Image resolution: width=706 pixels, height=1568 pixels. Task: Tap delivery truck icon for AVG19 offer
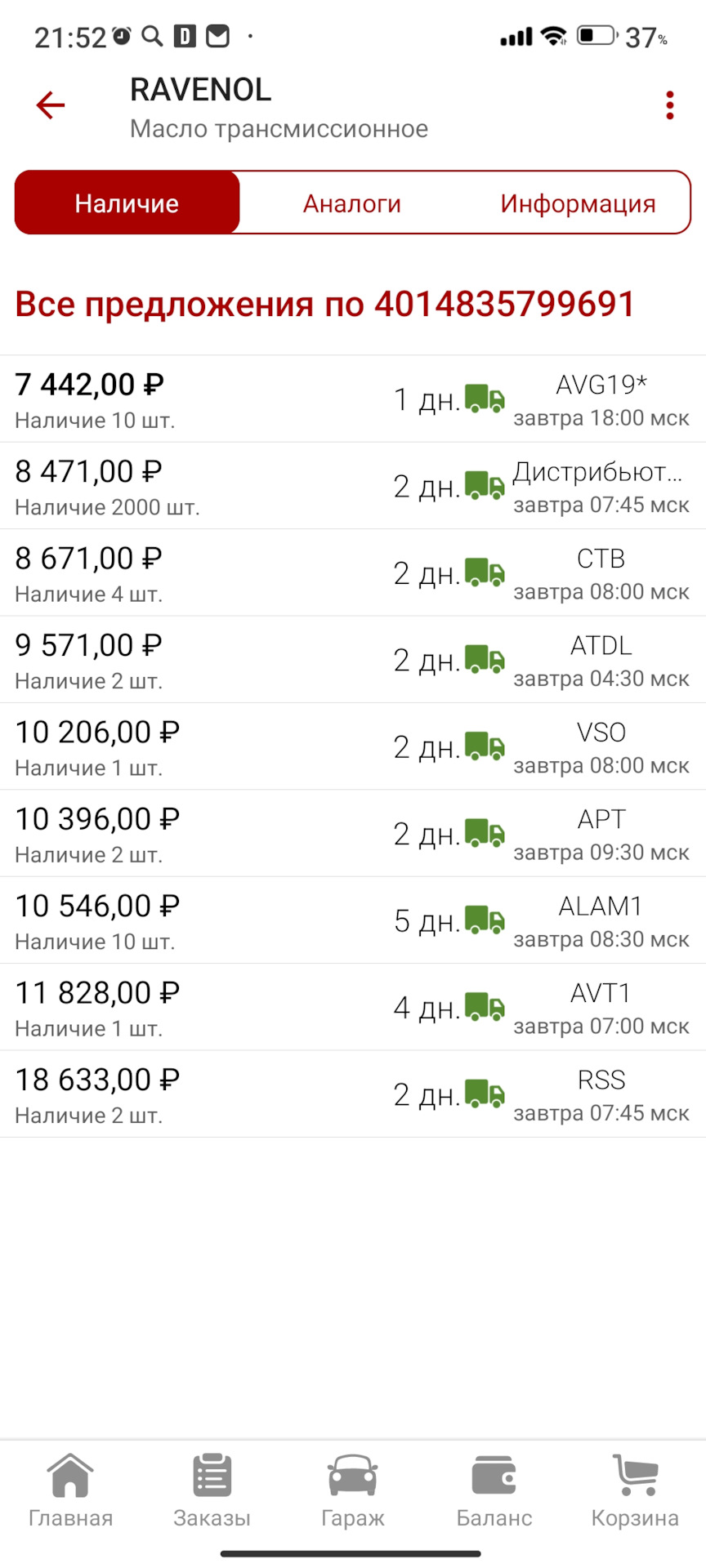[485, 399]
